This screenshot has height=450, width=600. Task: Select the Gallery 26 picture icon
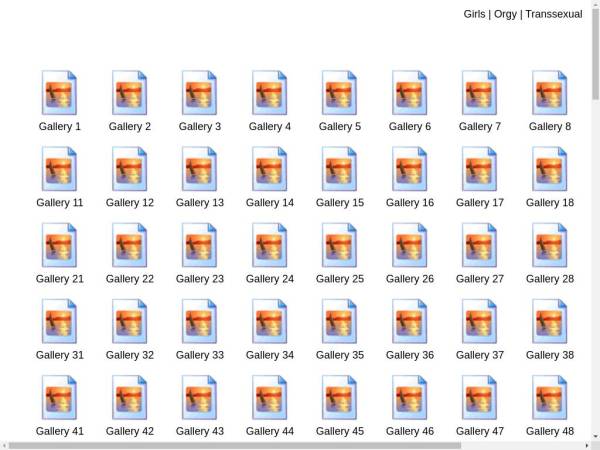click(409, 245)
